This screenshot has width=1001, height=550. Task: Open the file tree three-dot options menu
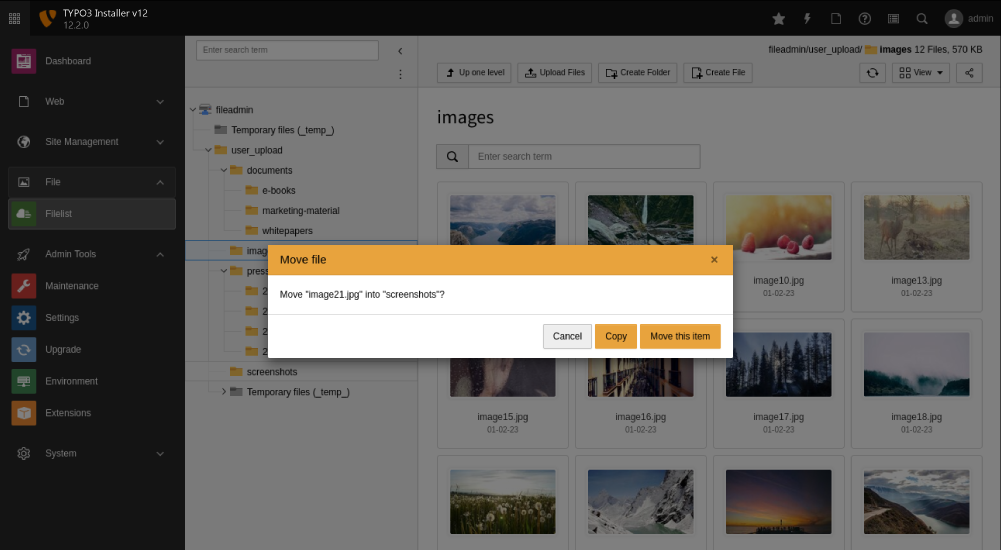tap(400, 74)
